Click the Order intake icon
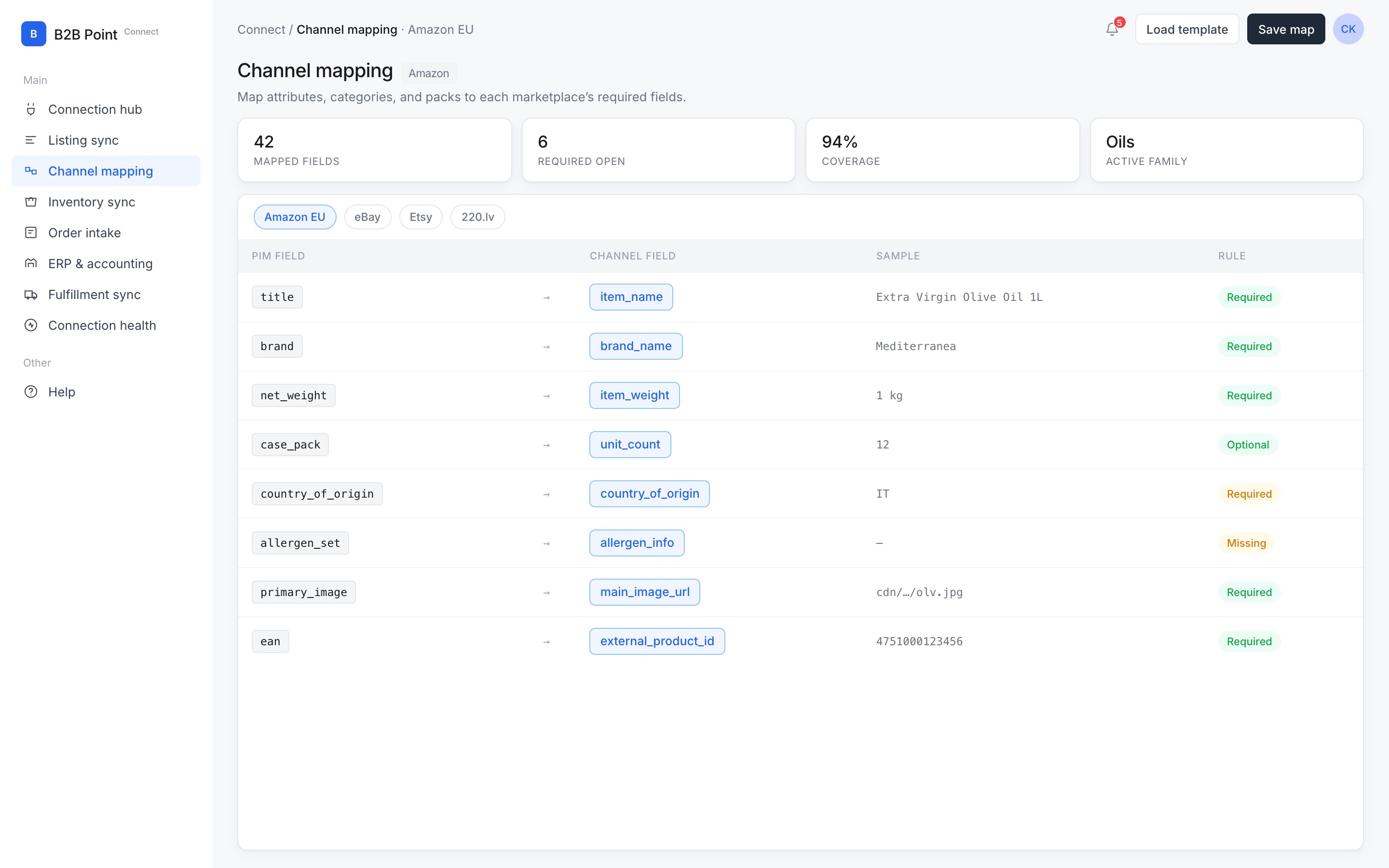 click(x=31, y=232)
